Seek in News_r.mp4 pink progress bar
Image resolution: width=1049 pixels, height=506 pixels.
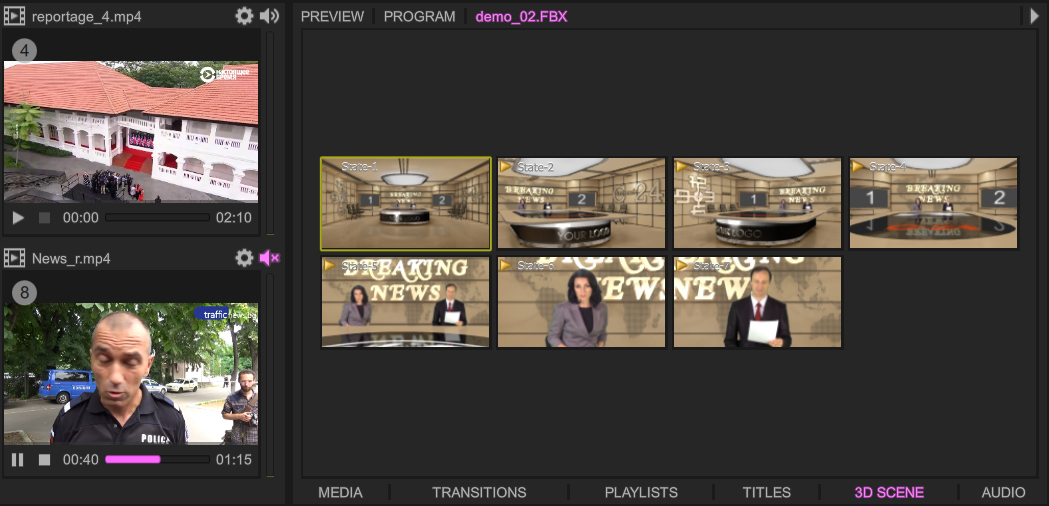(157, 460)
